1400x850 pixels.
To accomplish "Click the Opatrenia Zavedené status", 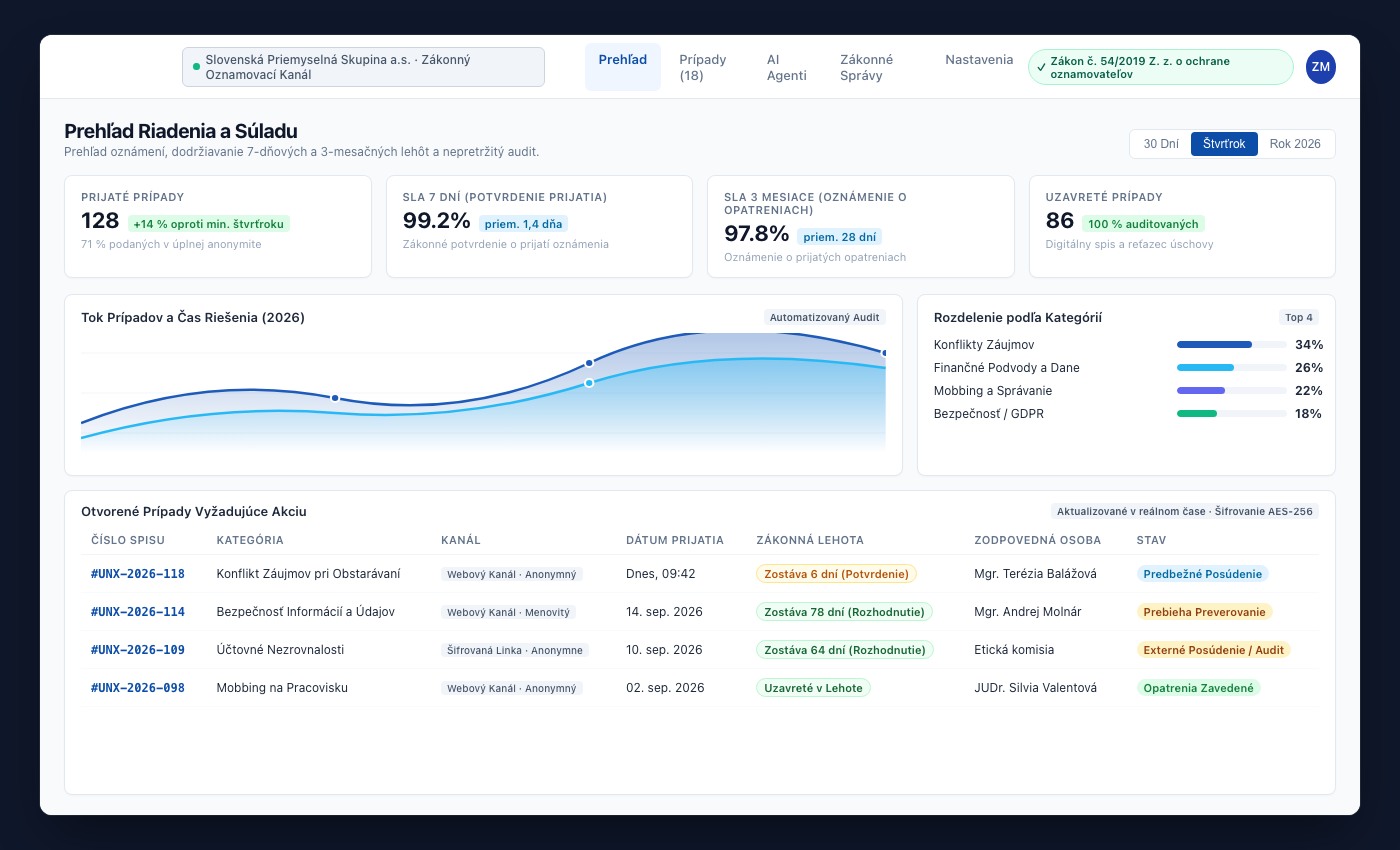I will 1198,688.
